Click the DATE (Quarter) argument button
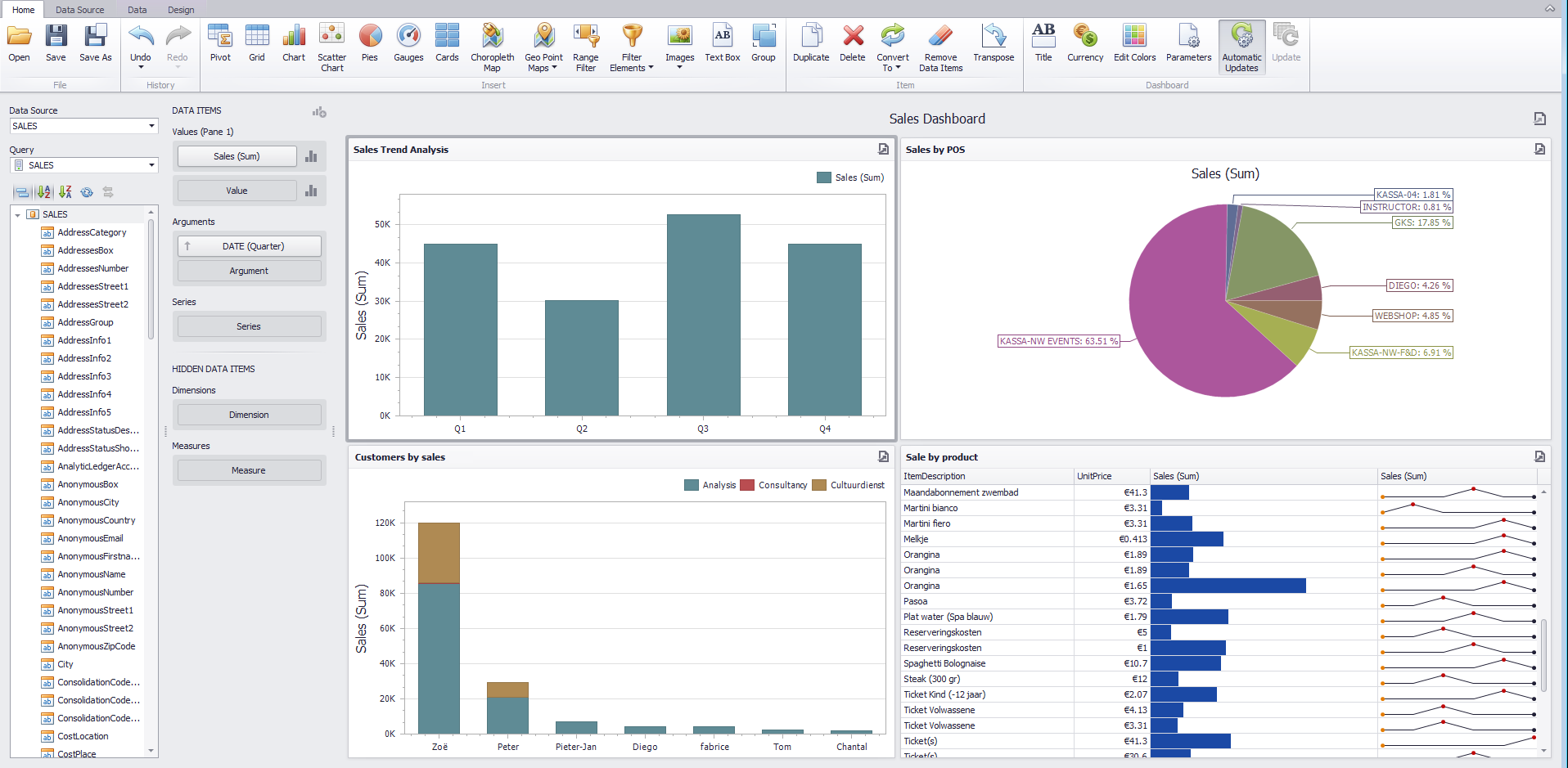This screenshot has width=1568, height=768. tap(249, 246)
